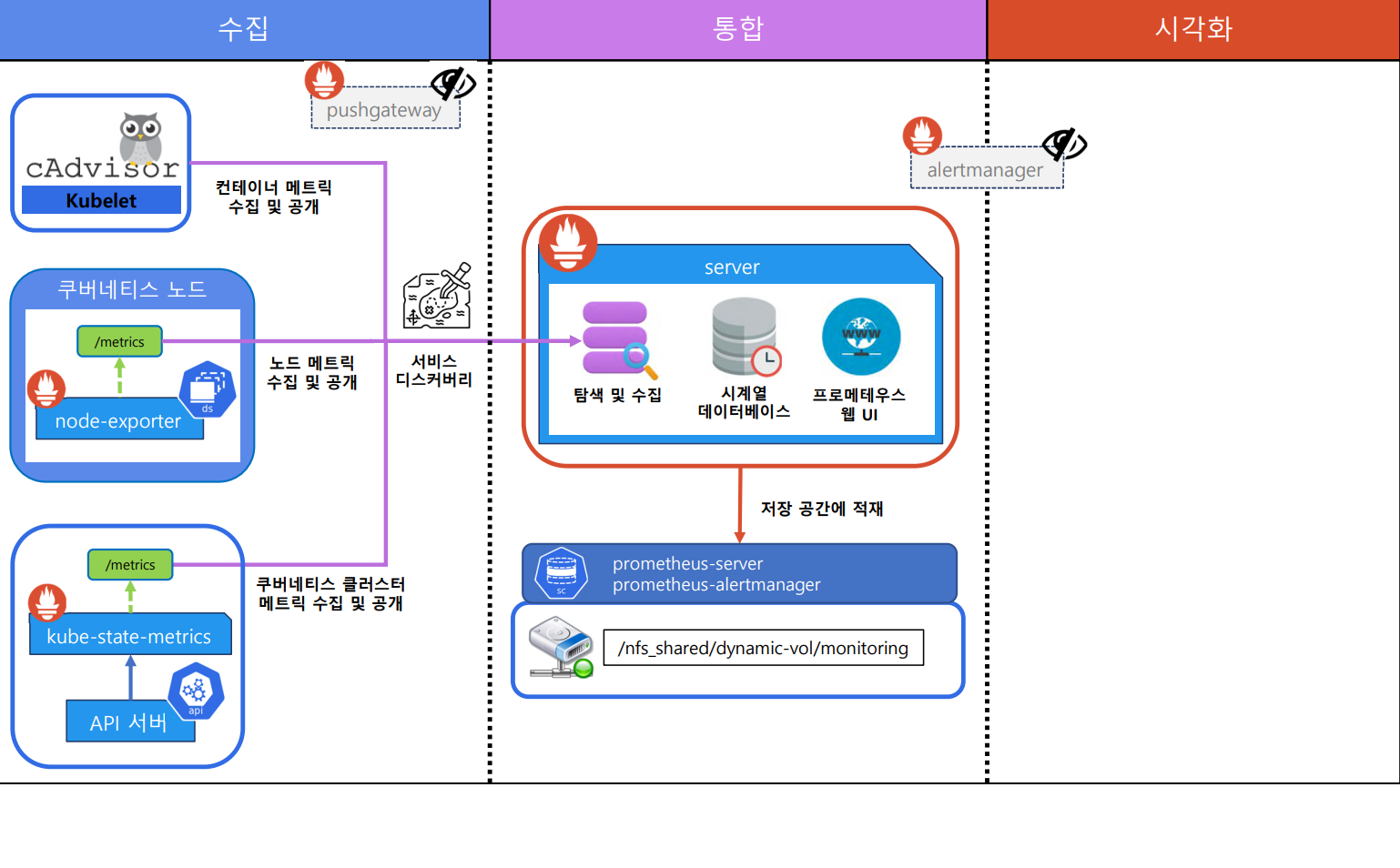The image size is (1400, 868).
Task: Select the /metrics box above node-exporter
Action: coord(119,341)
